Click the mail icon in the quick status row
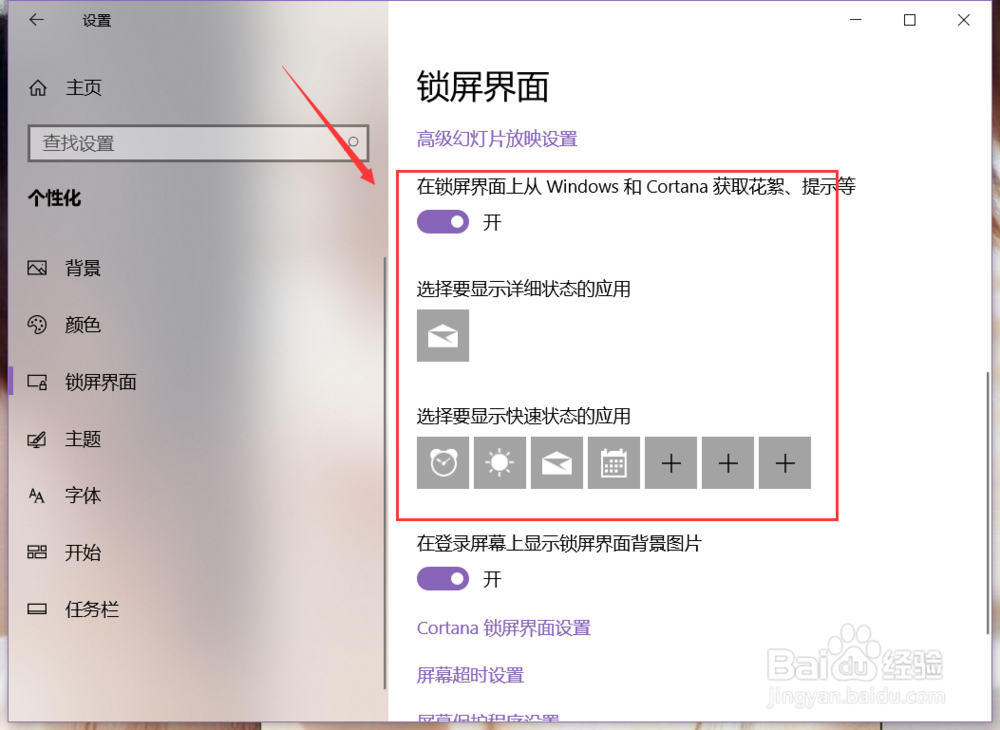Screen dimensions: 1000x730 pyautogui.click(x=557, y=463)
